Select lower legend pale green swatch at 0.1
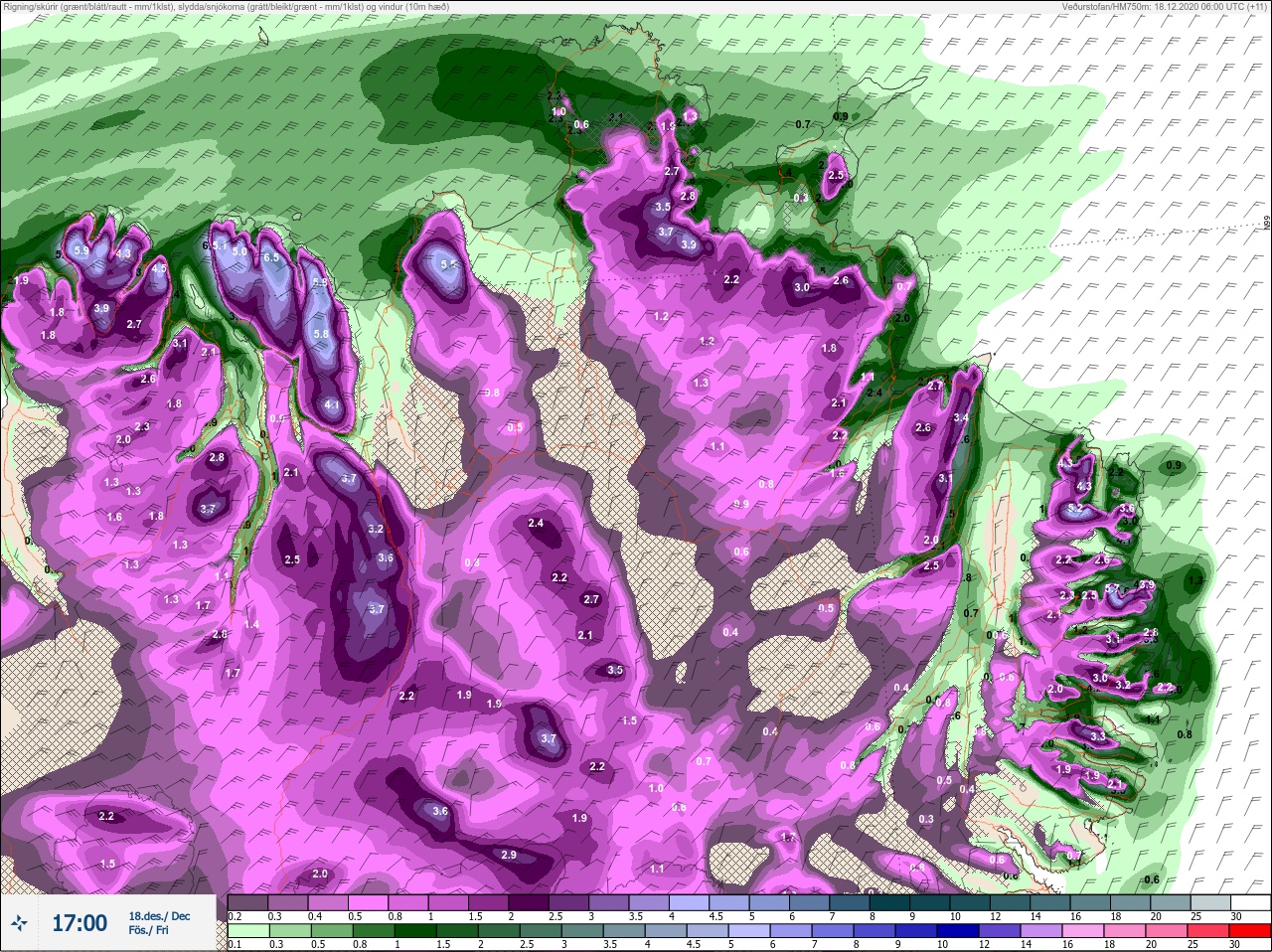1272x952 pixels. click(x=247, y=930)
